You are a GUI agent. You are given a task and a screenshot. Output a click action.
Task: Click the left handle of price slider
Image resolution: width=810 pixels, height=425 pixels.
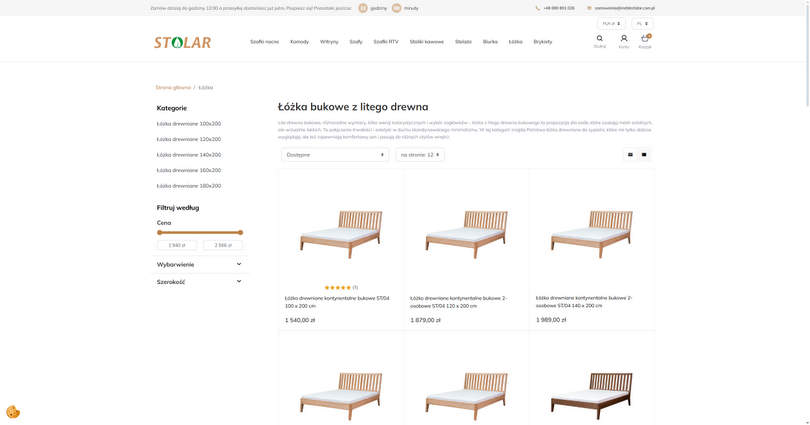(159, 232)
